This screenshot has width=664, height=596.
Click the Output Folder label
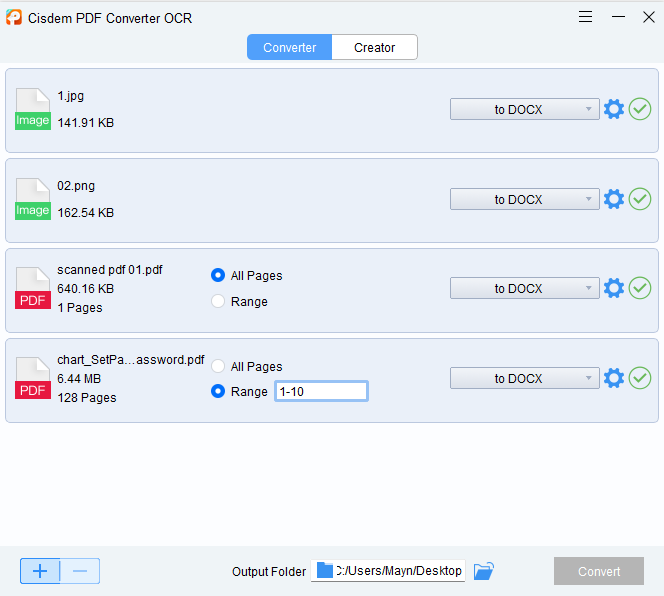(269, 571)
